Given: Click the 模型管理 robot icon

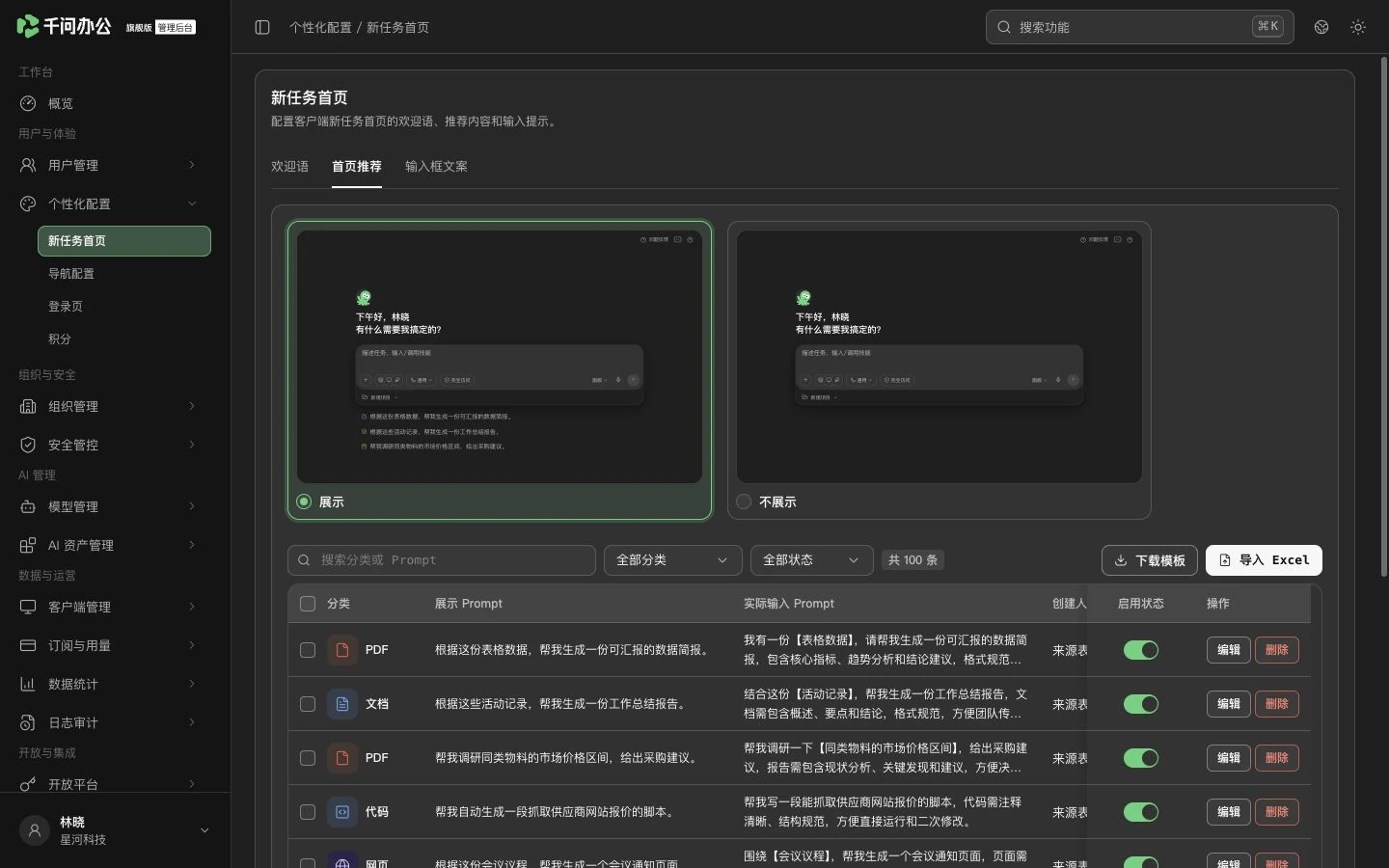Looking at the screenshot, I should tap(28, 506).
